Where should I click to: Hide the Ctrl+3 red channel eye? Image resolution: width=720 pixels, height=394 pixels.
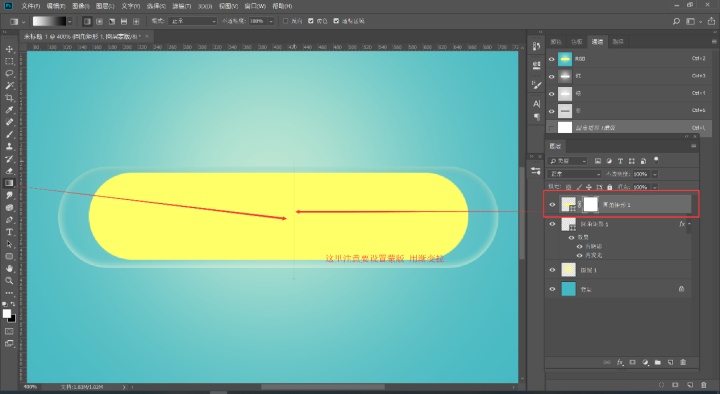[551, 76]
